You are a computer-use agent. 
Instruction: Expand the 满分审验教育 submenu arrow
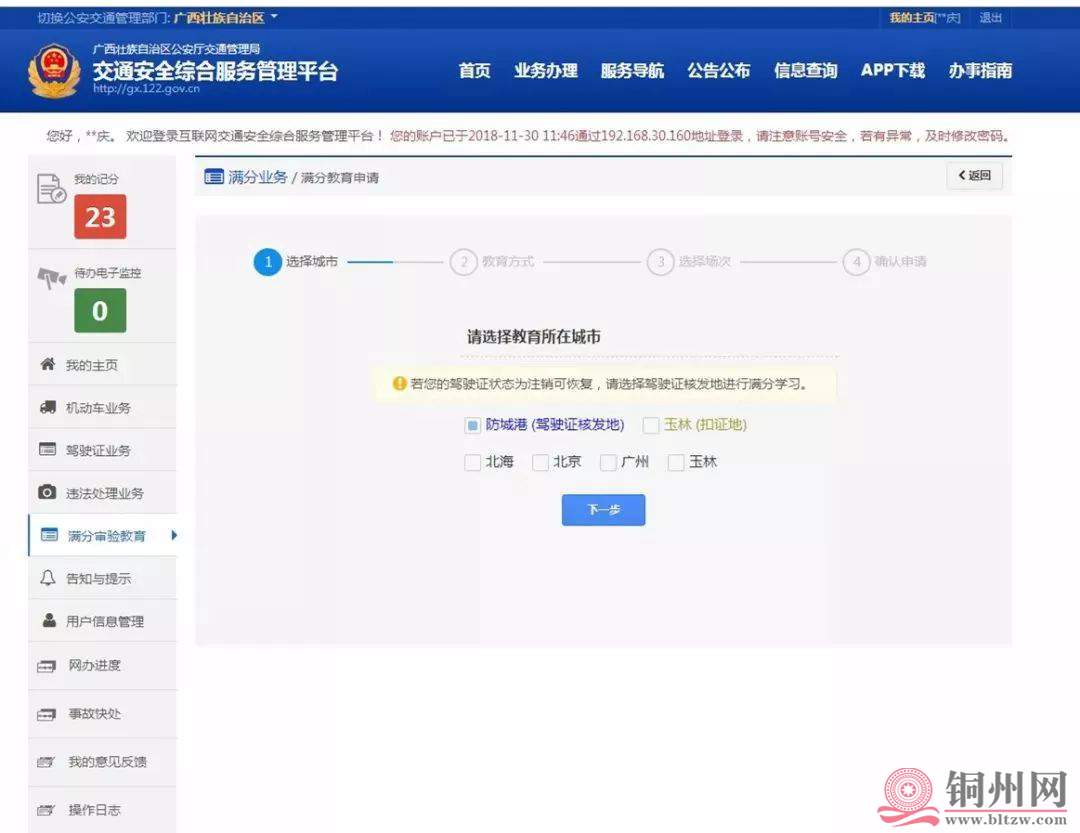tap(174, 535)
